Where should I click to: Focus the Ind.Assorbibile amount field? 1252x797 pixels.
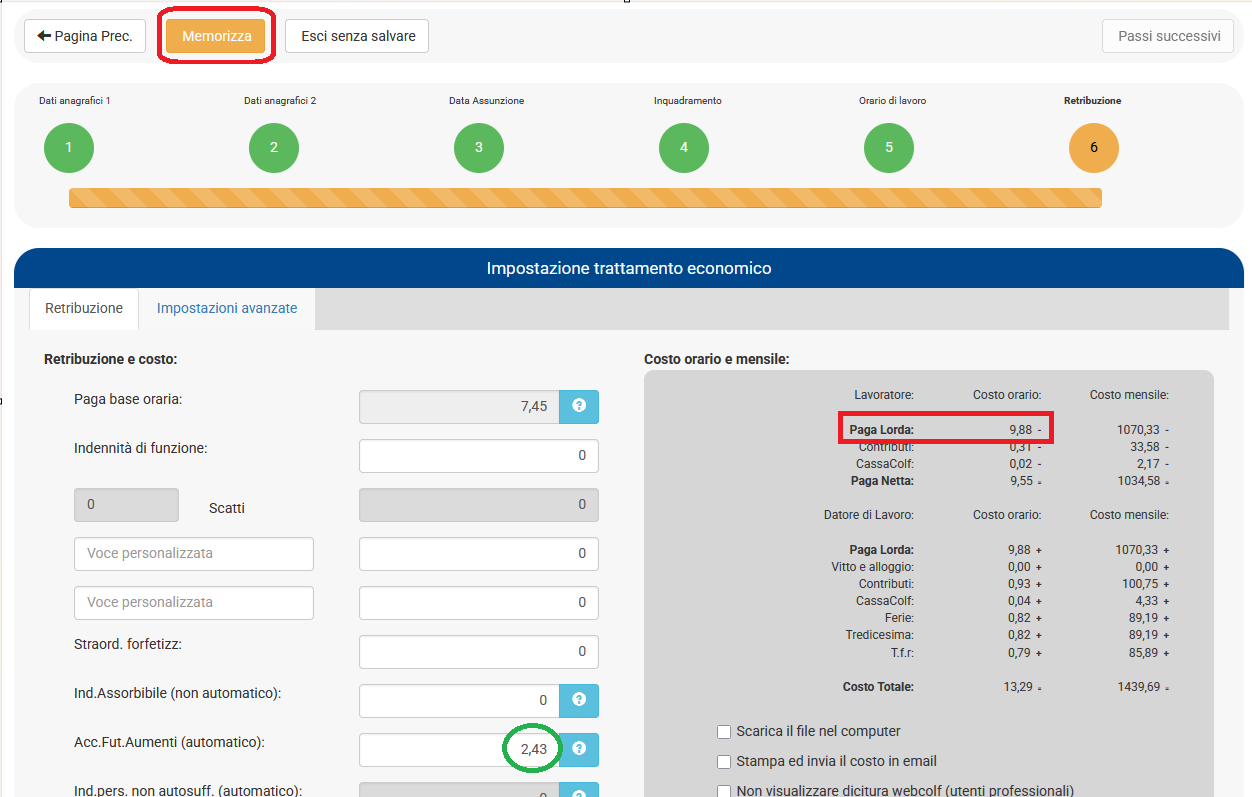(459, 700)
